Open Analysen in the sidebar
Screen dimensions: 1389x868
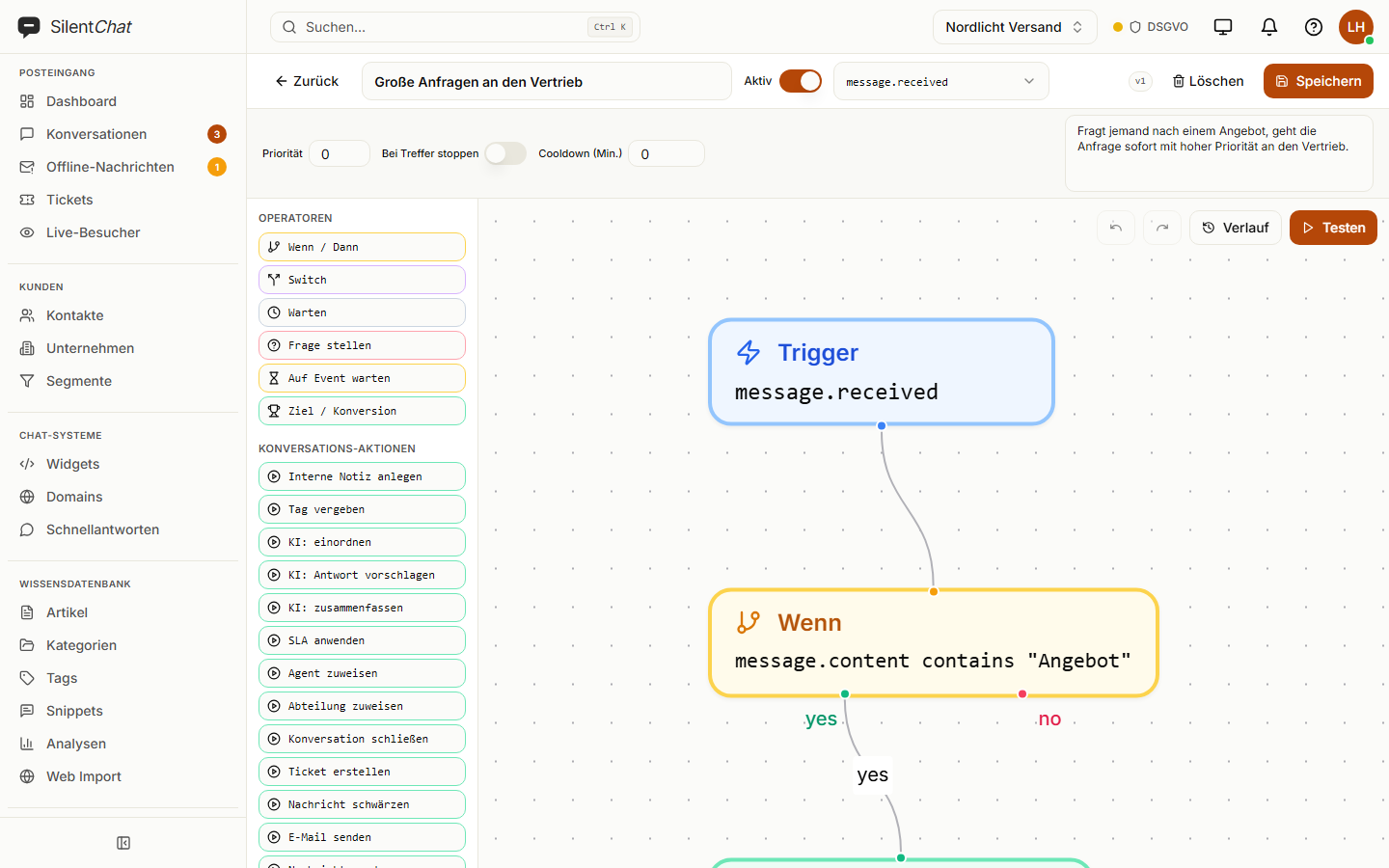pyautogui.click(x=123, y=744)
